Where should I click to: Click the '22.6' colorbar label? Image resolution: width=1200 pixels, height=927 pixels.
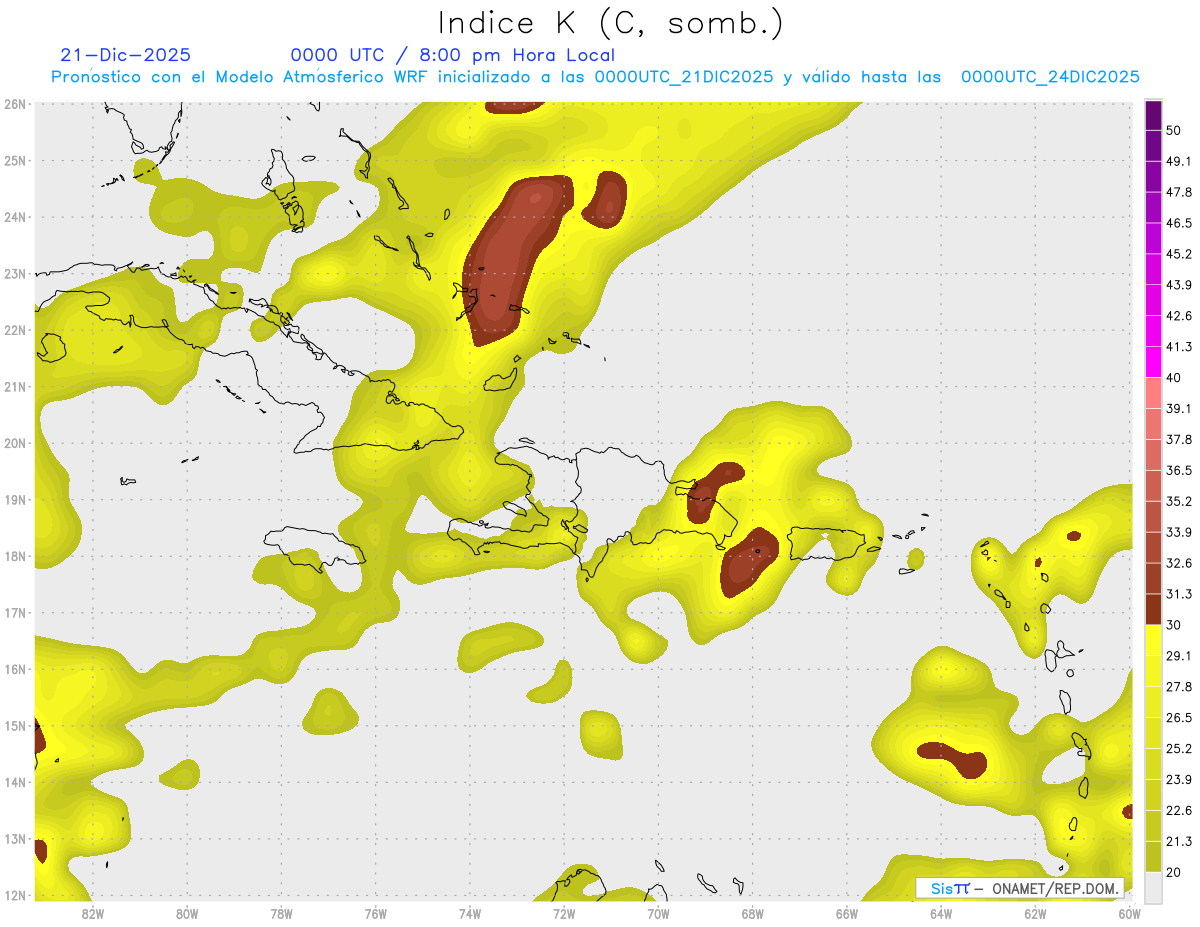click(x=1179, y=811)
